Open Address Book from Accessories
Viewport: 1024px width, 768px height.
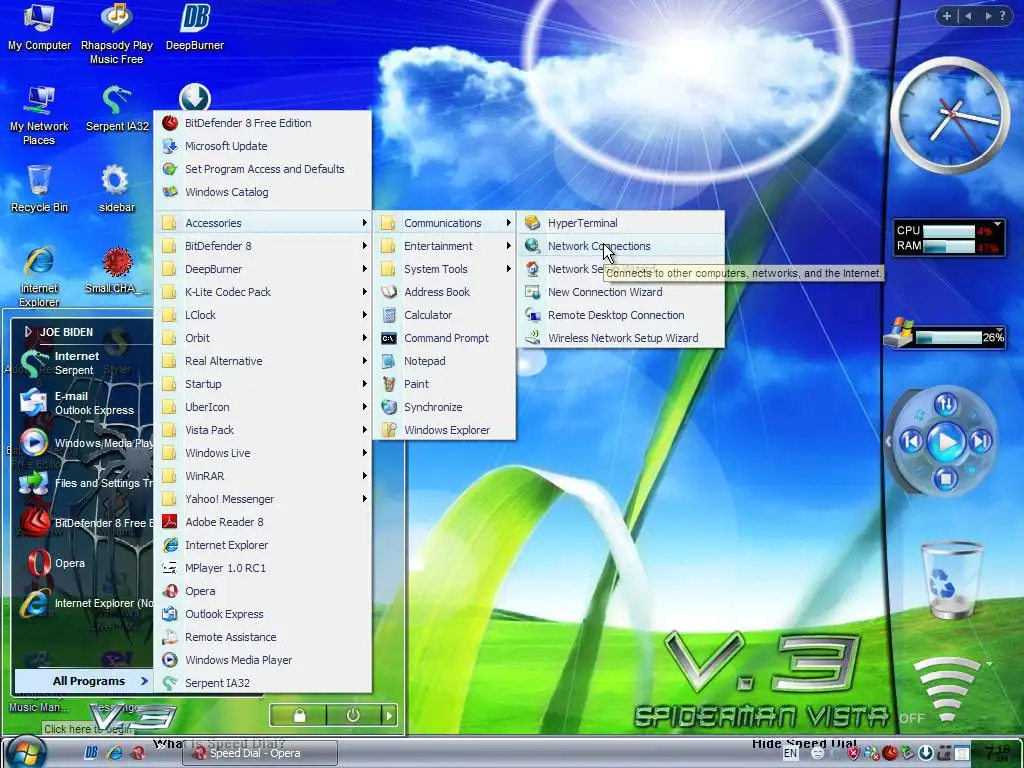(444, 292)
